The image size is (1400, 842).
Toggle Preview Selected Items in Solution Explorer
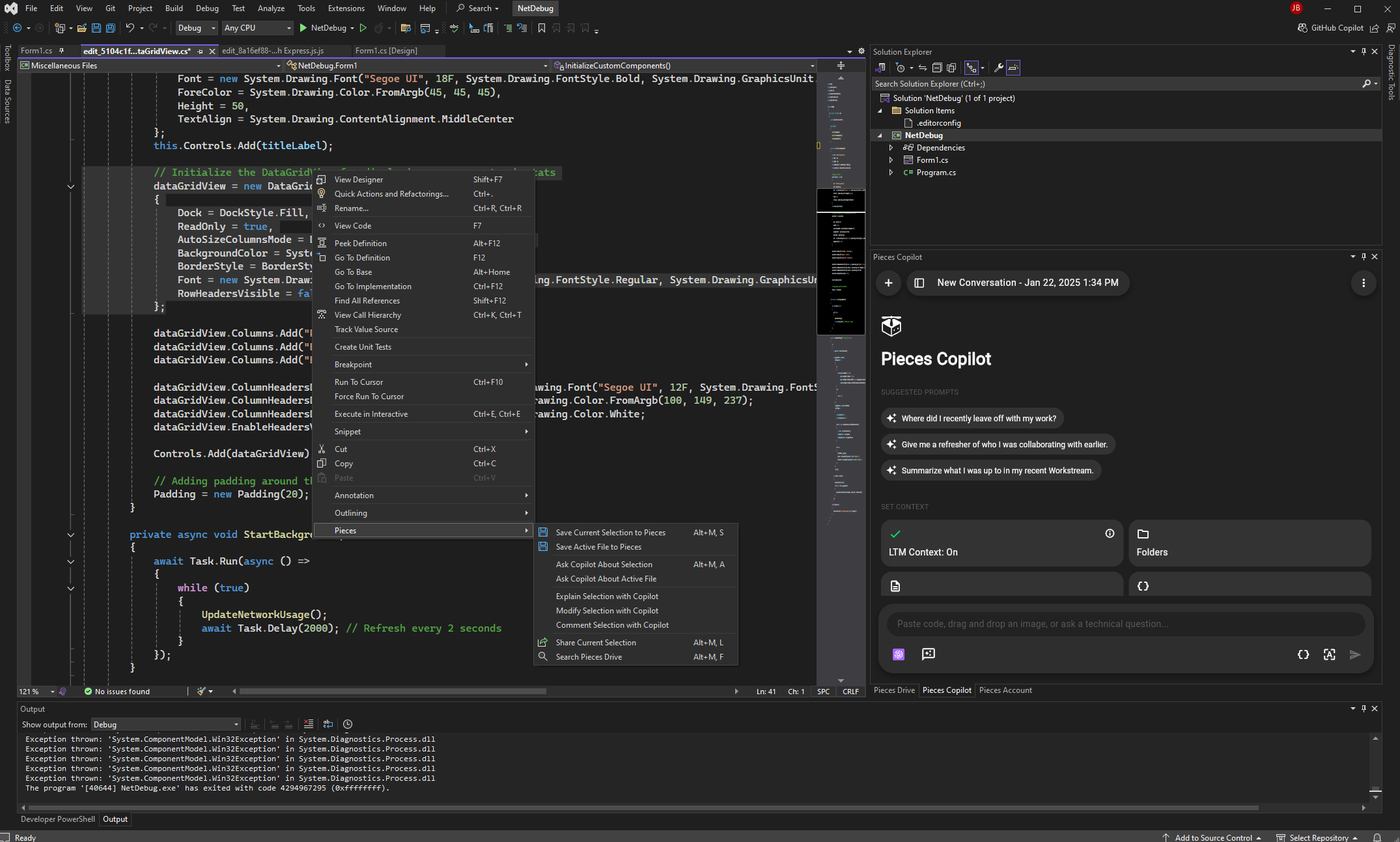(x=1013, y=68)
